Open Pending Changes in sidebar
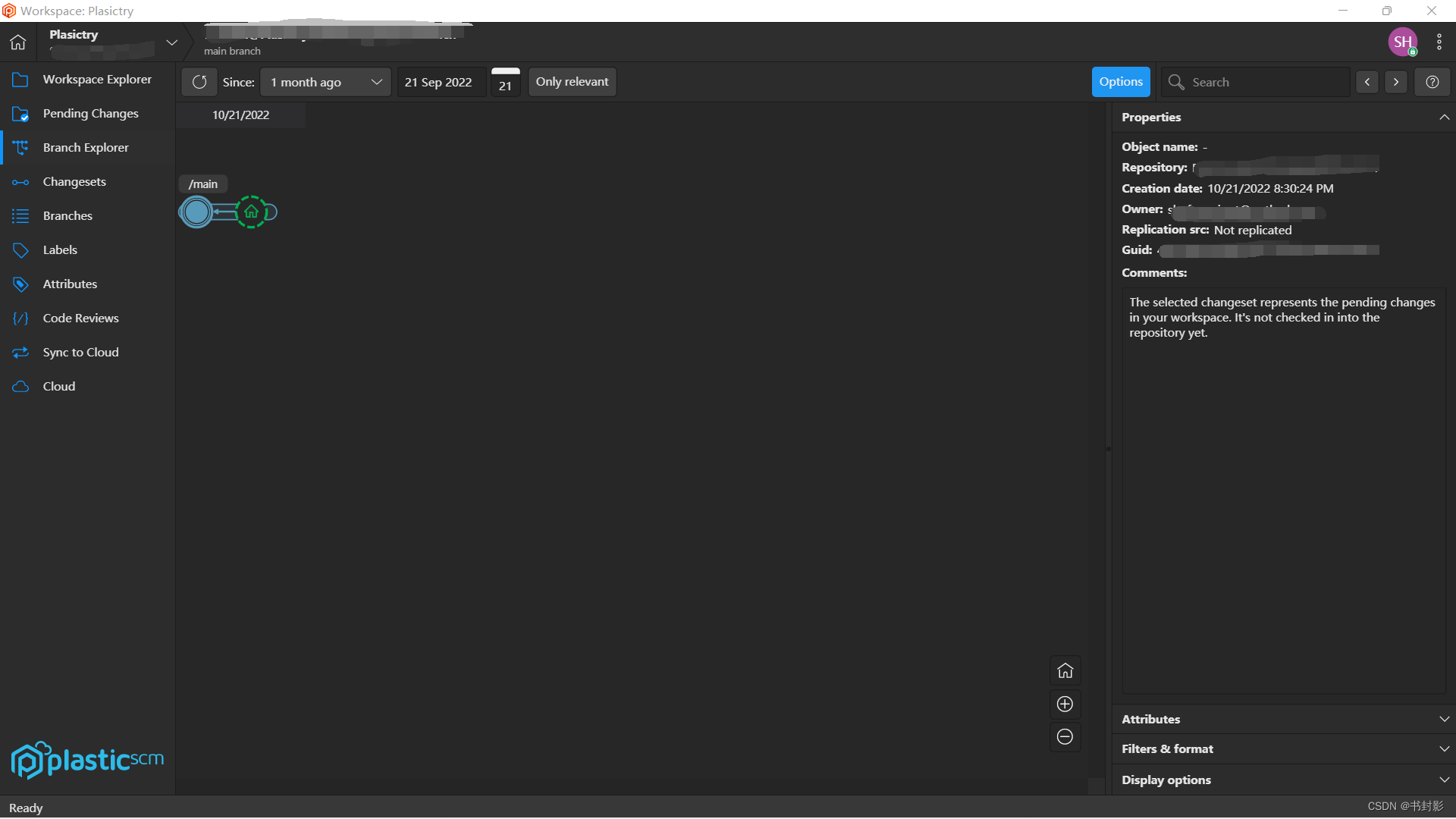The width and height of the screenshot is (1456, 819). [x=90, y=114]
